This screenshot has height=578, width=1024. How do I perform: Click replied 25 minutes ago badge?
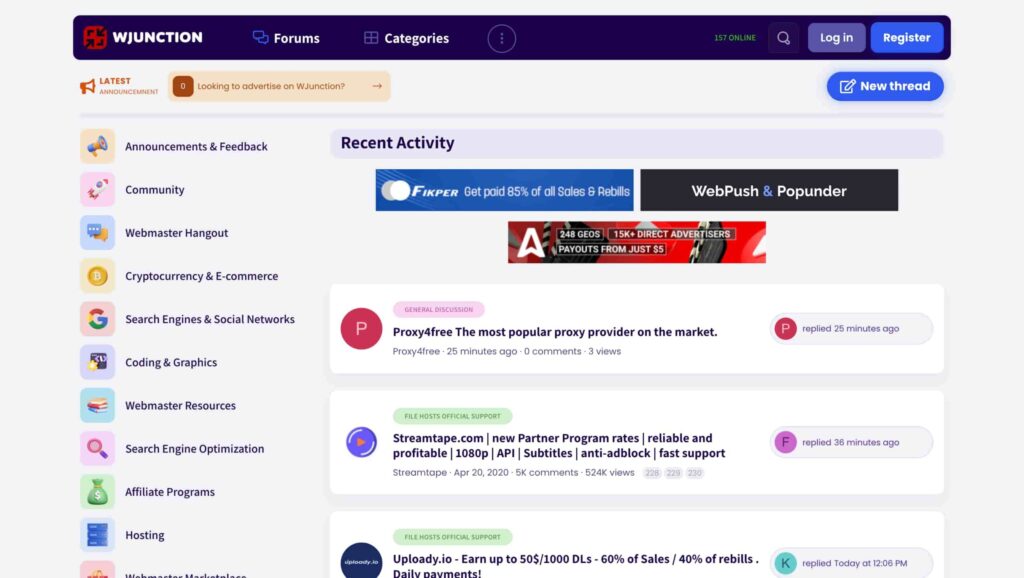(x=851, y=329)
